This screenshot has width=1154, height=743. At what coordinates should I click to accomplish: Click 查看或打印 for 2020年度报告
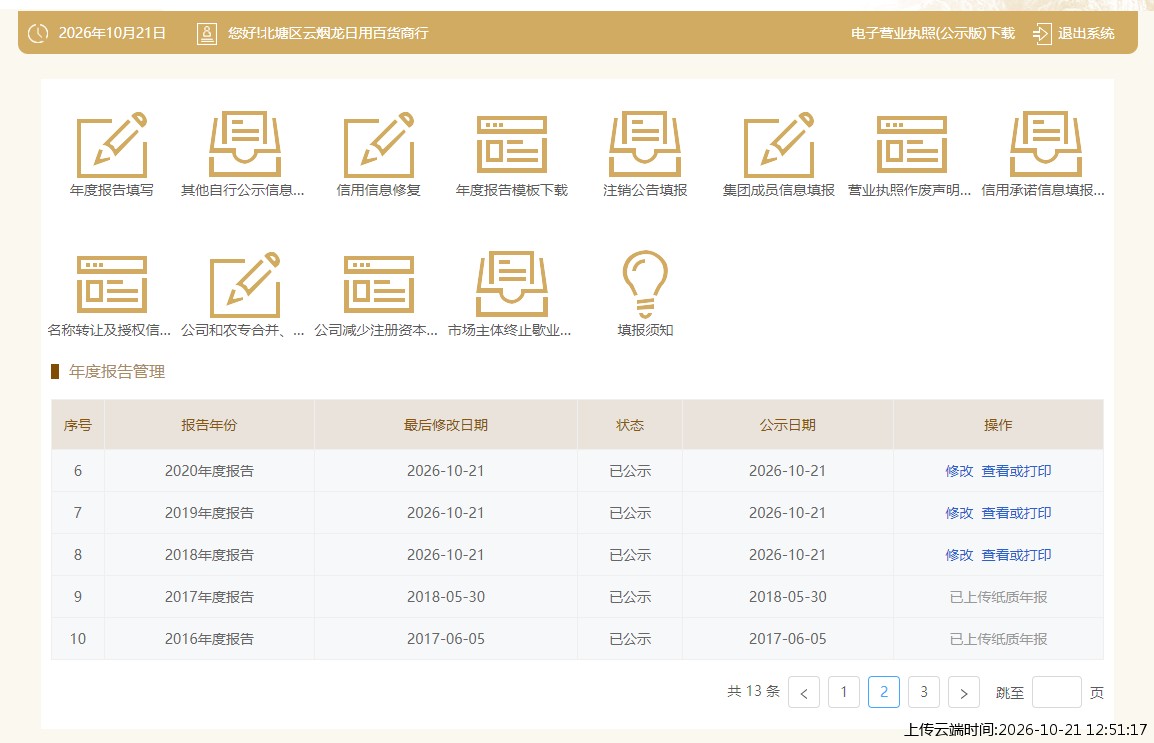(x=1016, y=471)
